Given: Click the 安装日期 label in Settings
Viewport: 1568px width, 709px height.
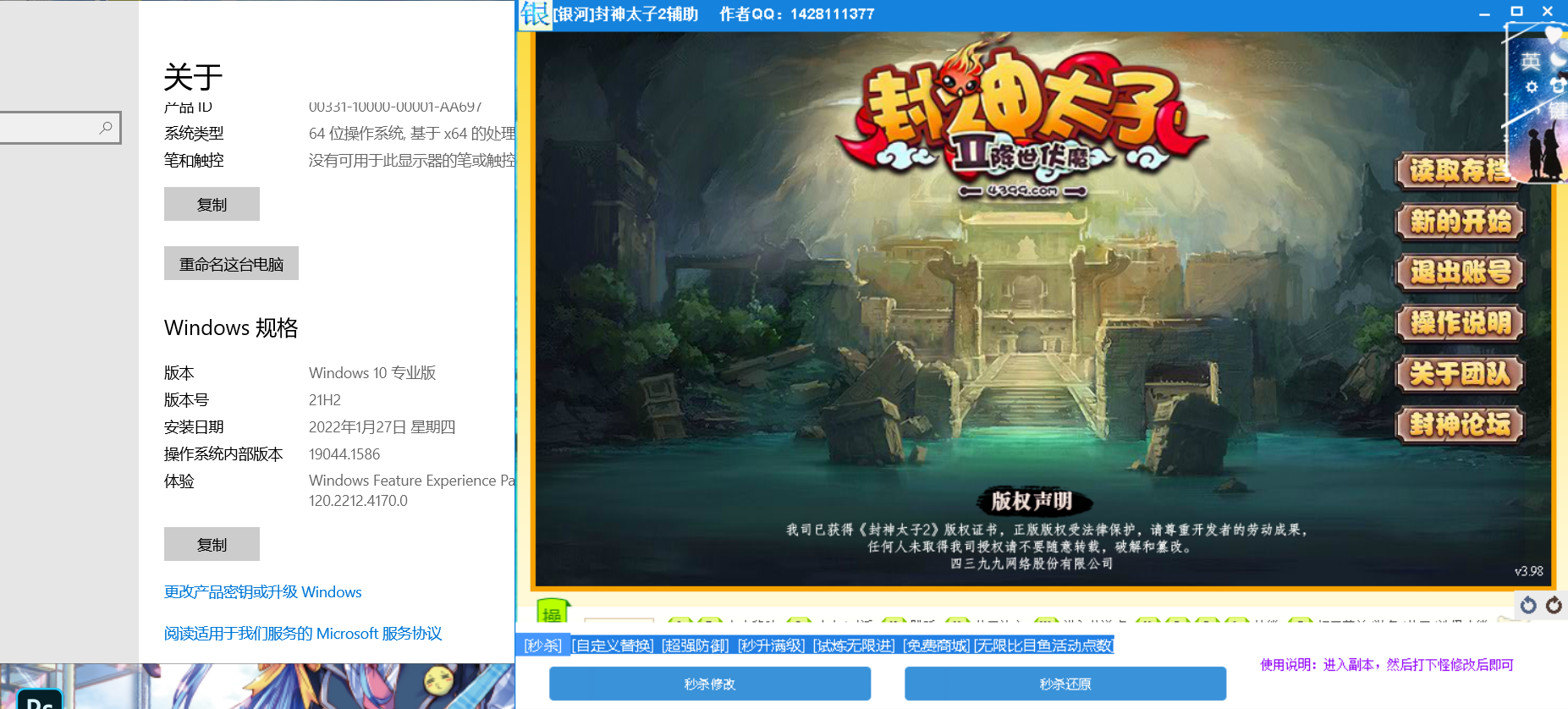Looking at the screenshot, I should 194,427.
